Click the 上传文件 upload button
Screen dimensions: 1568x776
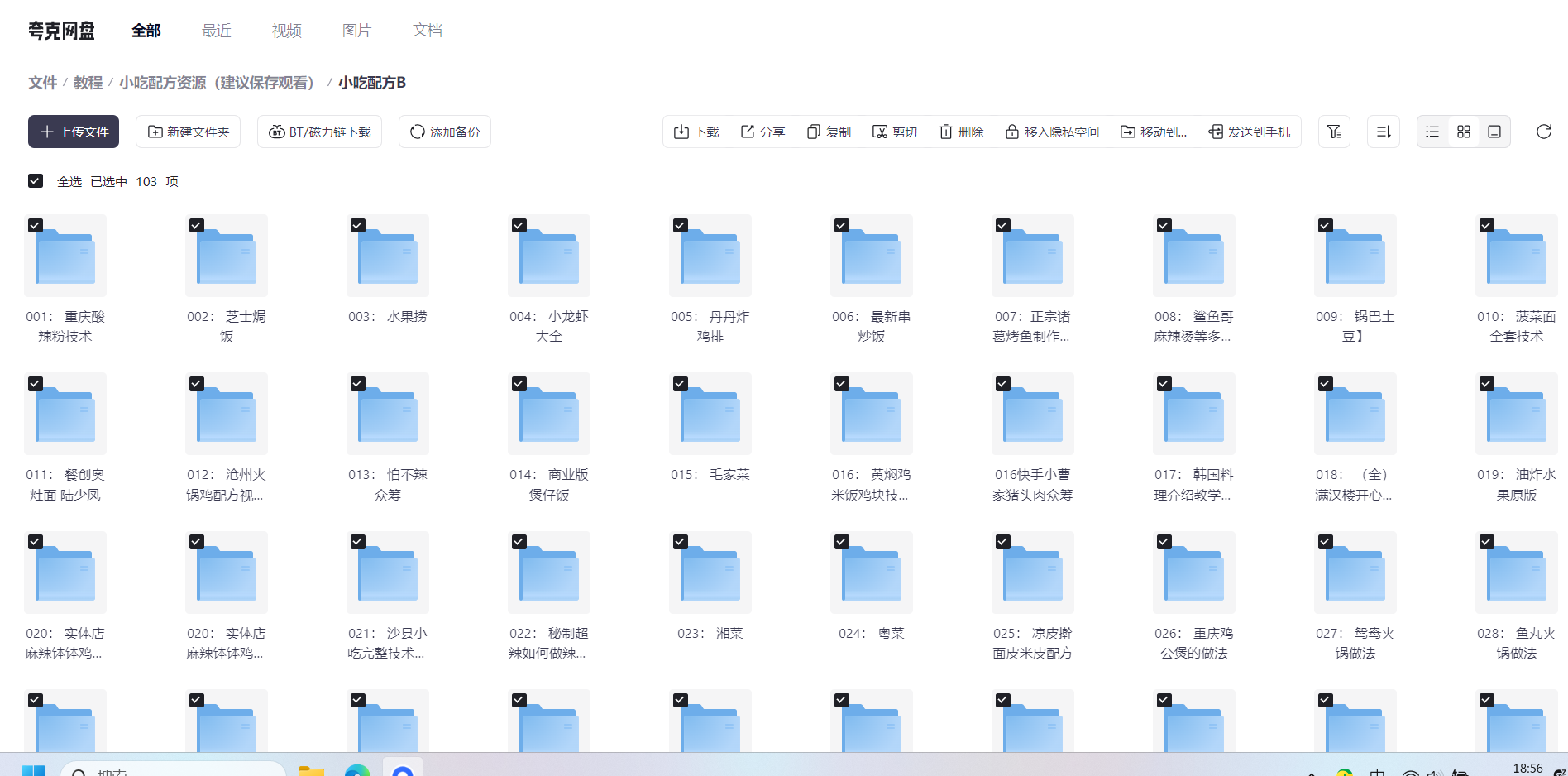coord(74,132)
